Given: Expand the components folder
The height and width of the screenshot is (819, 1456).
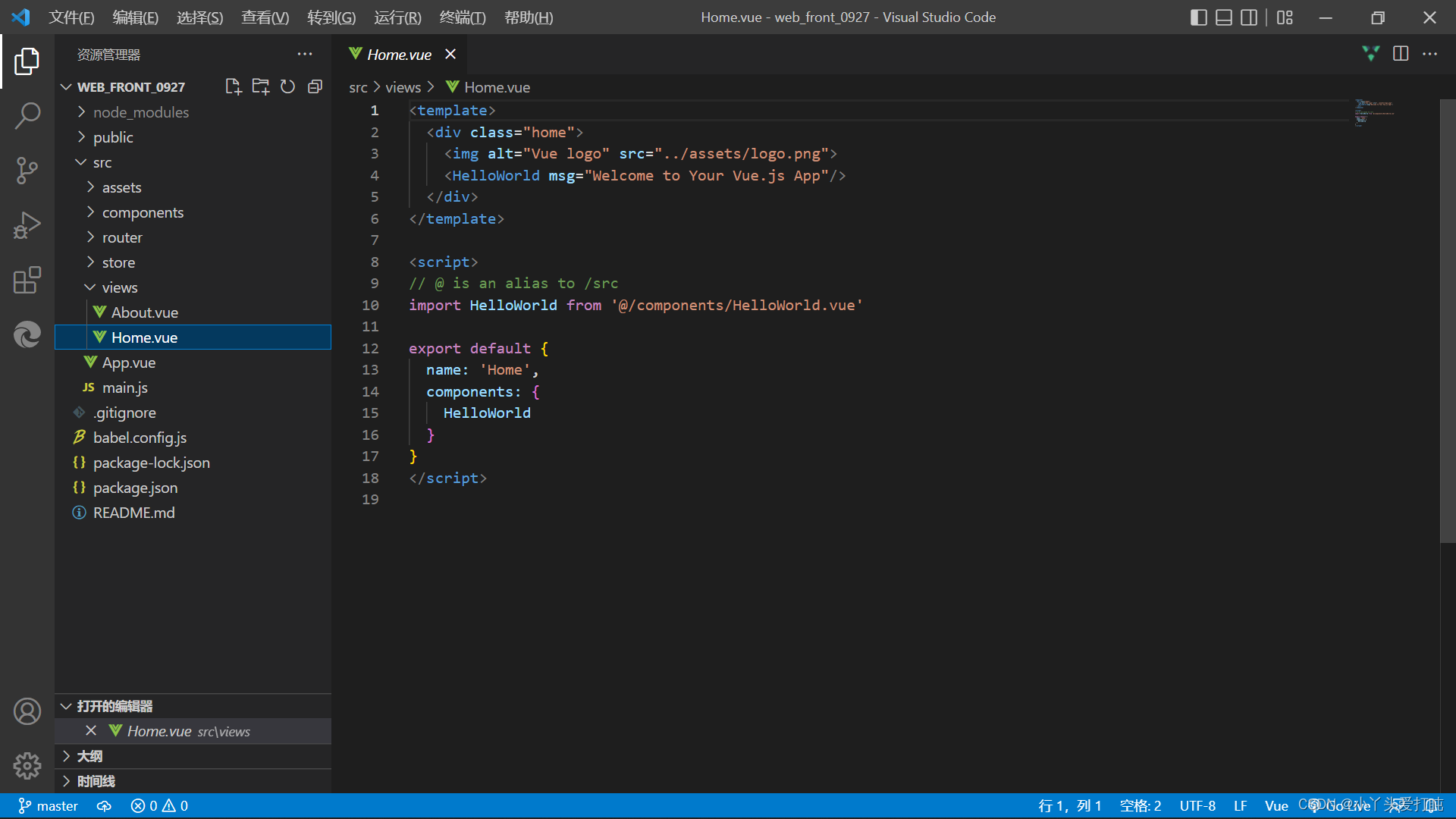Looking at the screenshot, I should (x=90, y=212).
